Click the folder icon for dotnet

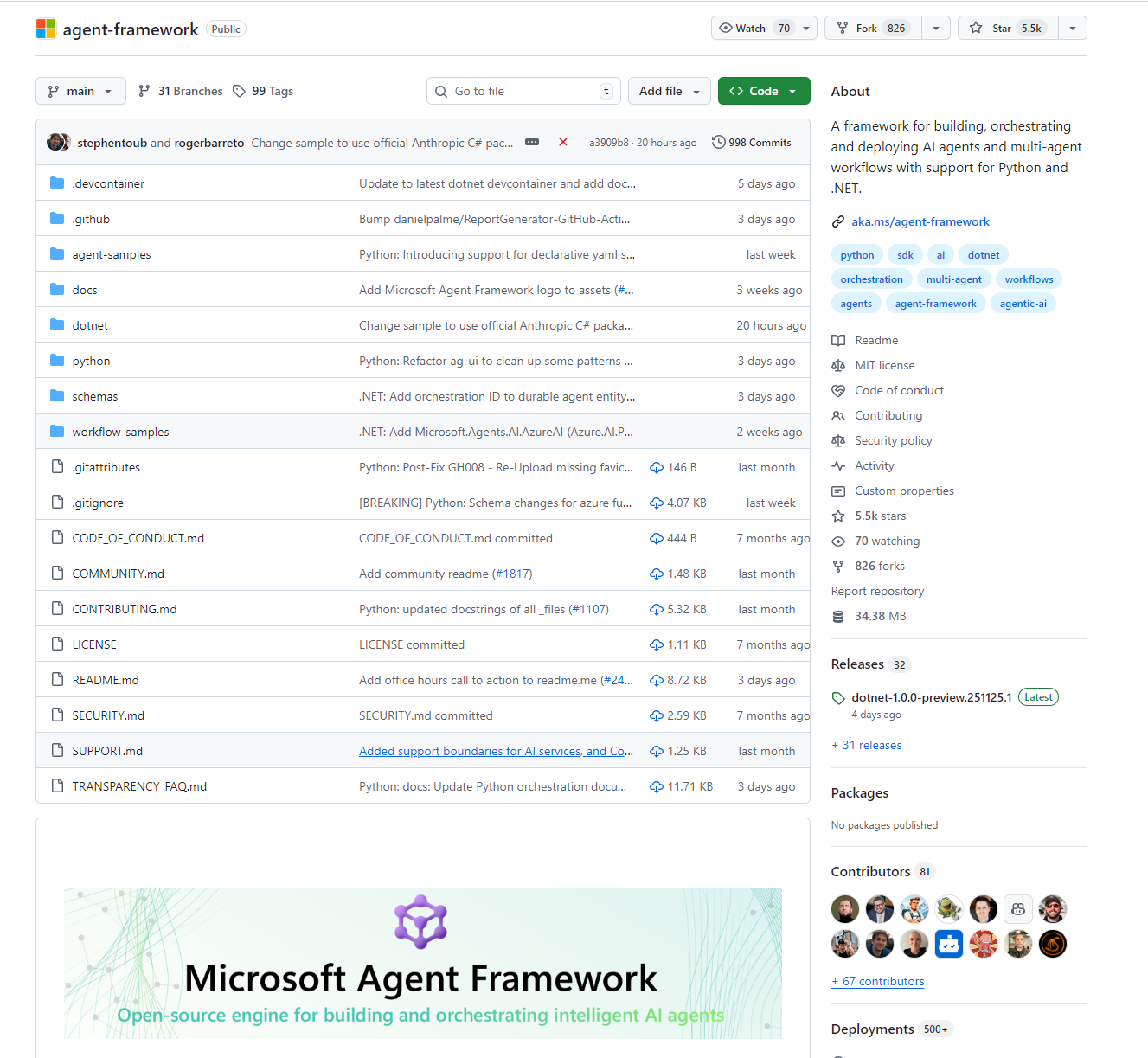[x=57, y=325]
